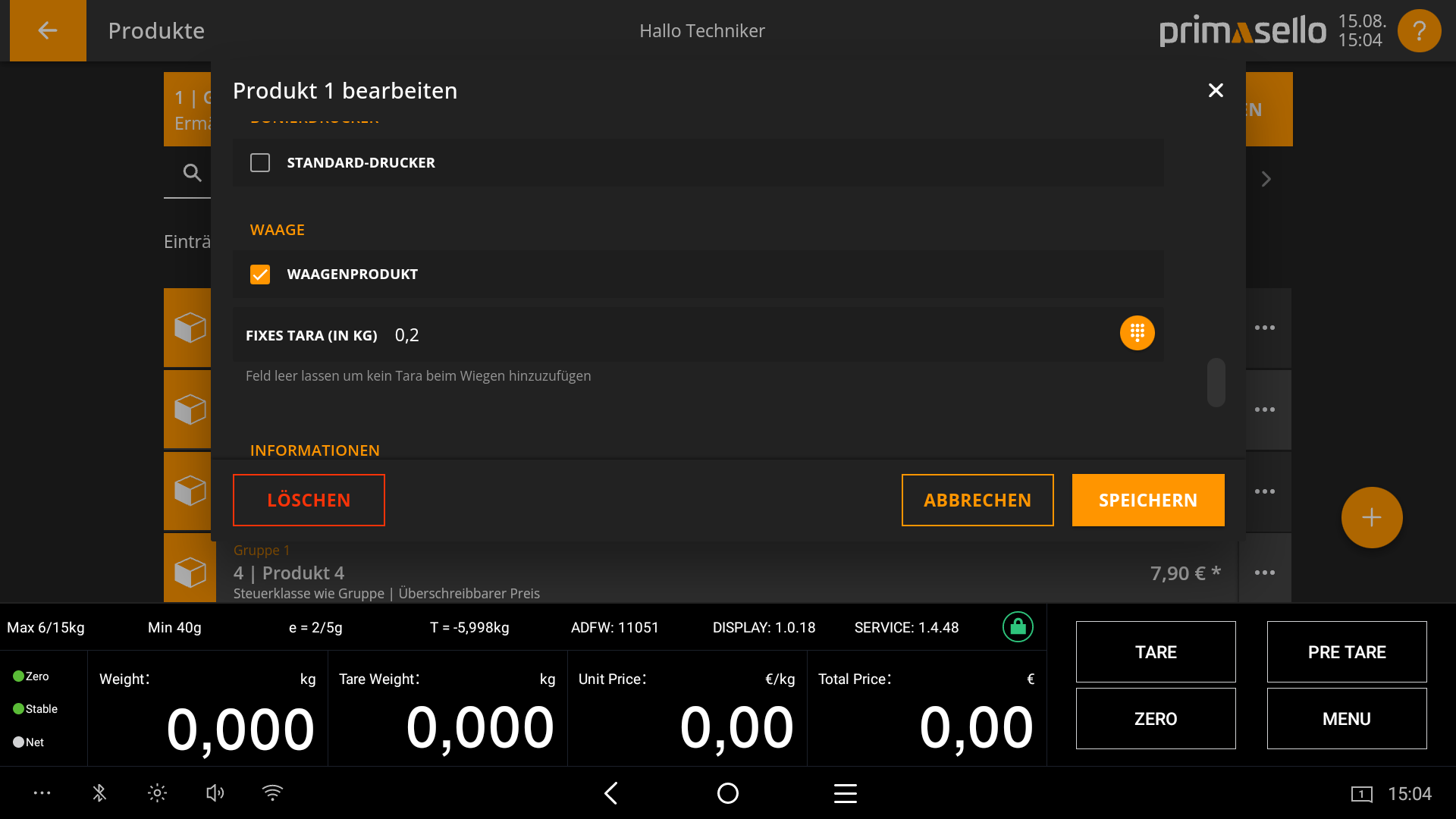Tap the volume speaker icon

[215, 793]
